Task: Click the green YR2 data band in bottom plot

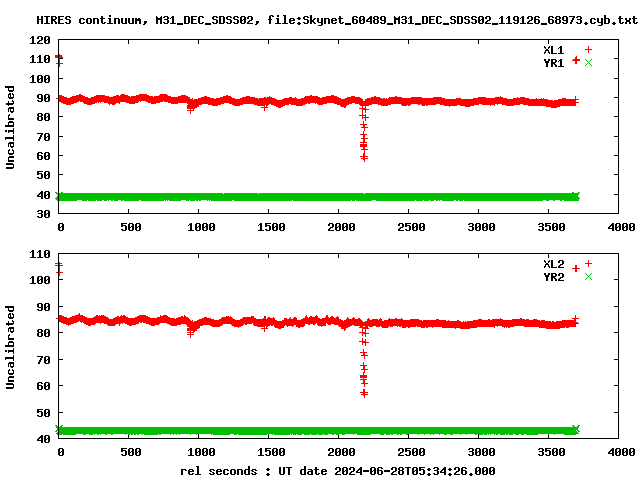Action: 318,431
